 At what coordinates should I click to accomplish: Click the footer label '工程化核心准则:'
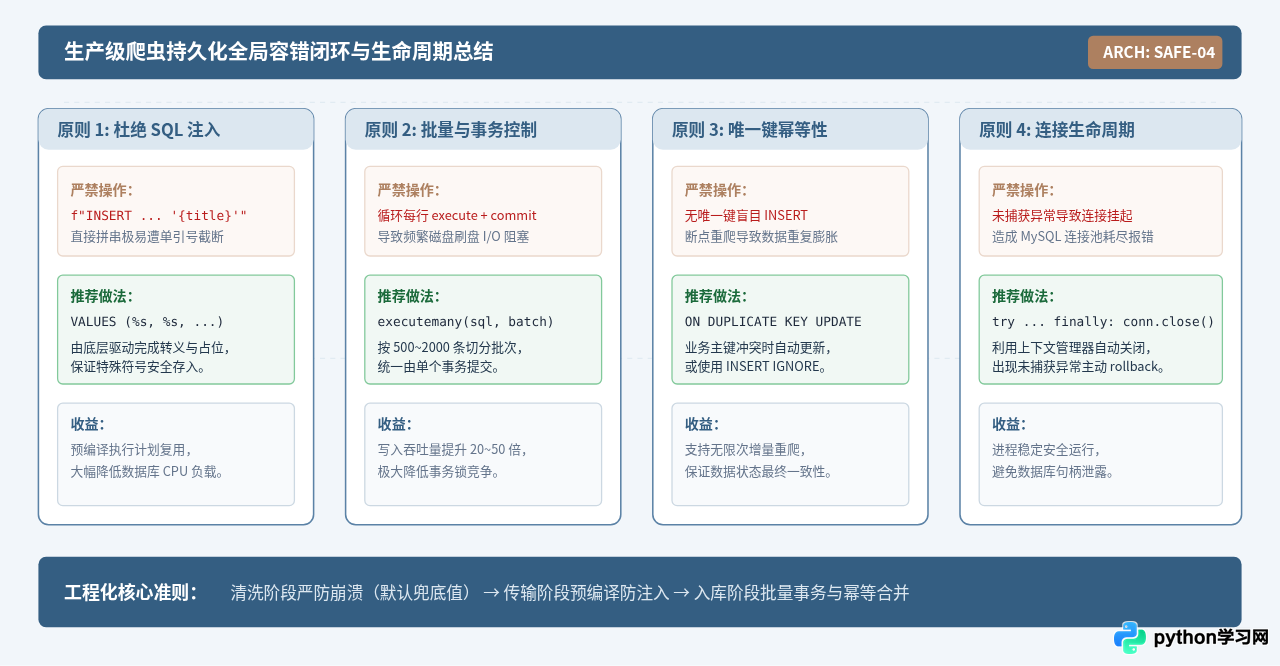(x=131, y=592)
